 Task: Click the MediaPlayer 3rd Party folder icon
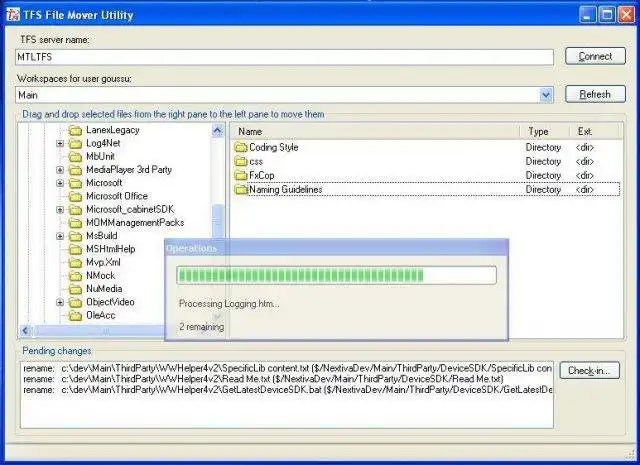coord(75,170)
